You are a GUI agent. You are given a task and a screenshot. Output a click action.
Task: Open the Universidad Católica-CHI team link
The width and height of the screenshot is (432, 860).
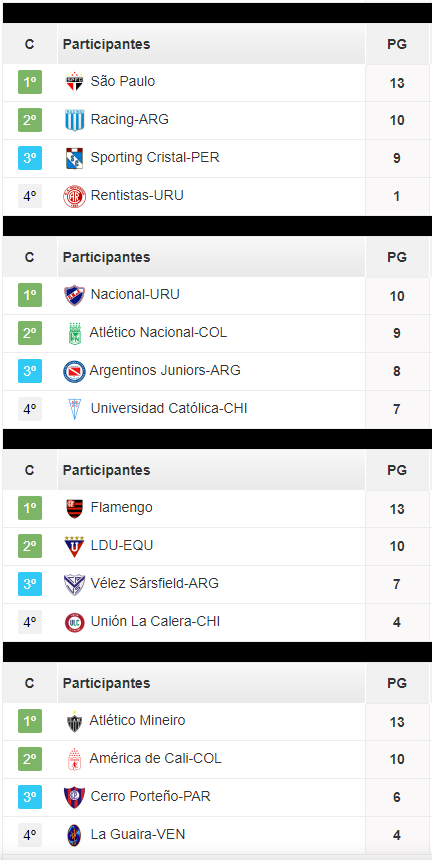[169, 408]
